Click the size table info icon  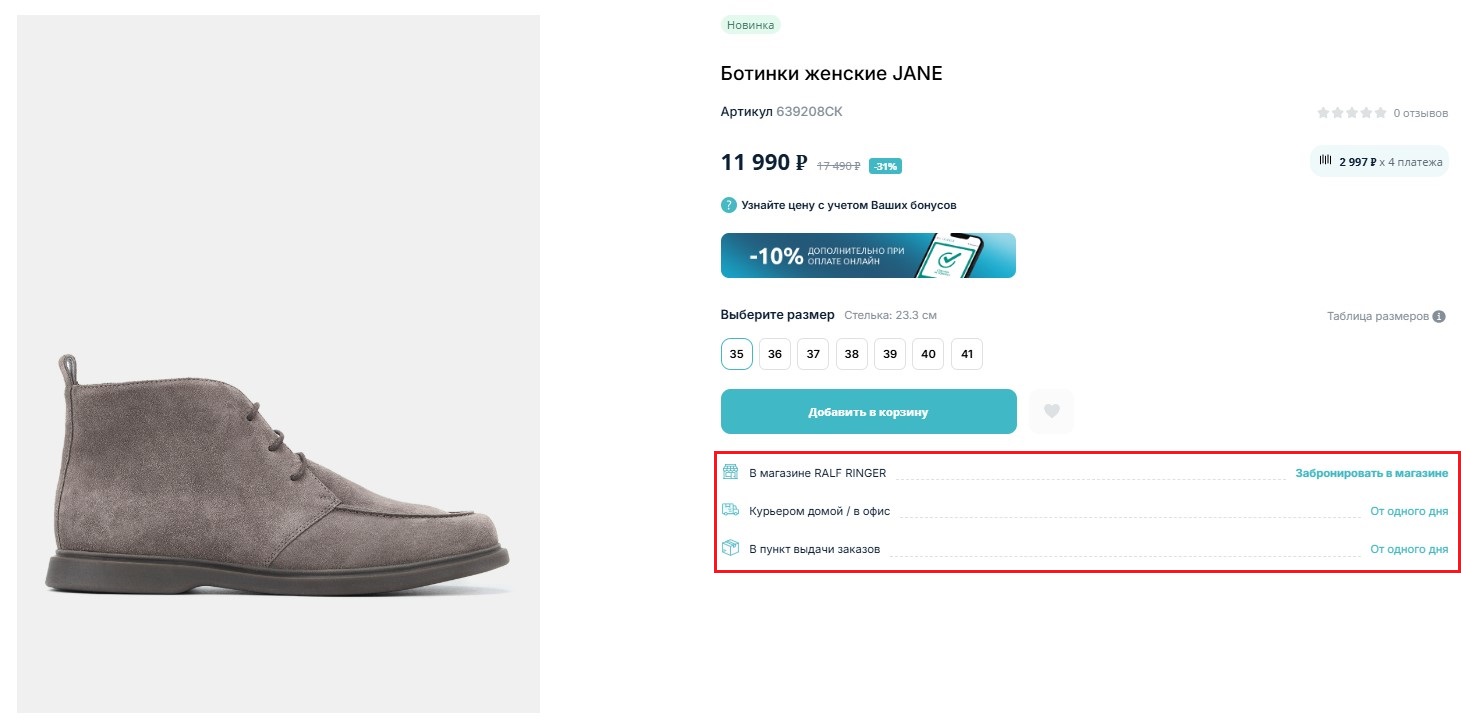pyautogui.click(x=1439, y=317)
